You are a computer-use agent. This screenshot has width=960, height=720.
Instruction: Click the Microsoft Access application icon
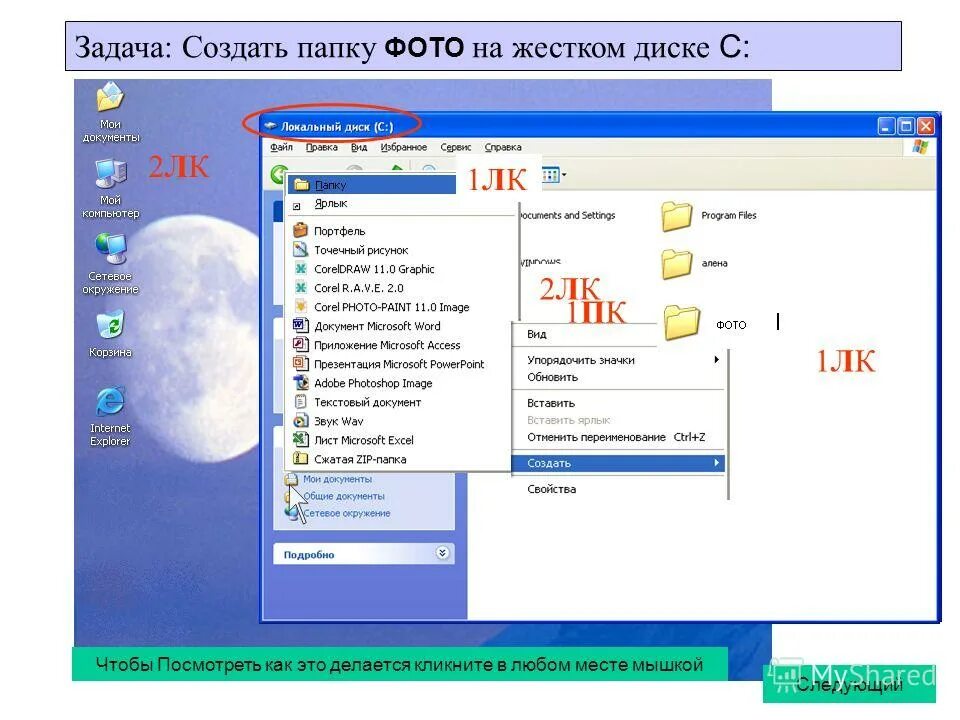[301, 345]
